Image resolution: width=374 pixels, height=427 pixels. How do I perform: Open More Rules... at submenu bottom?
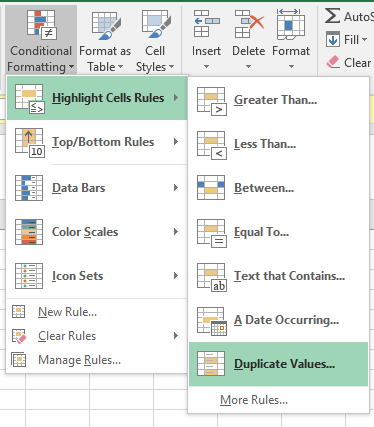278,400
